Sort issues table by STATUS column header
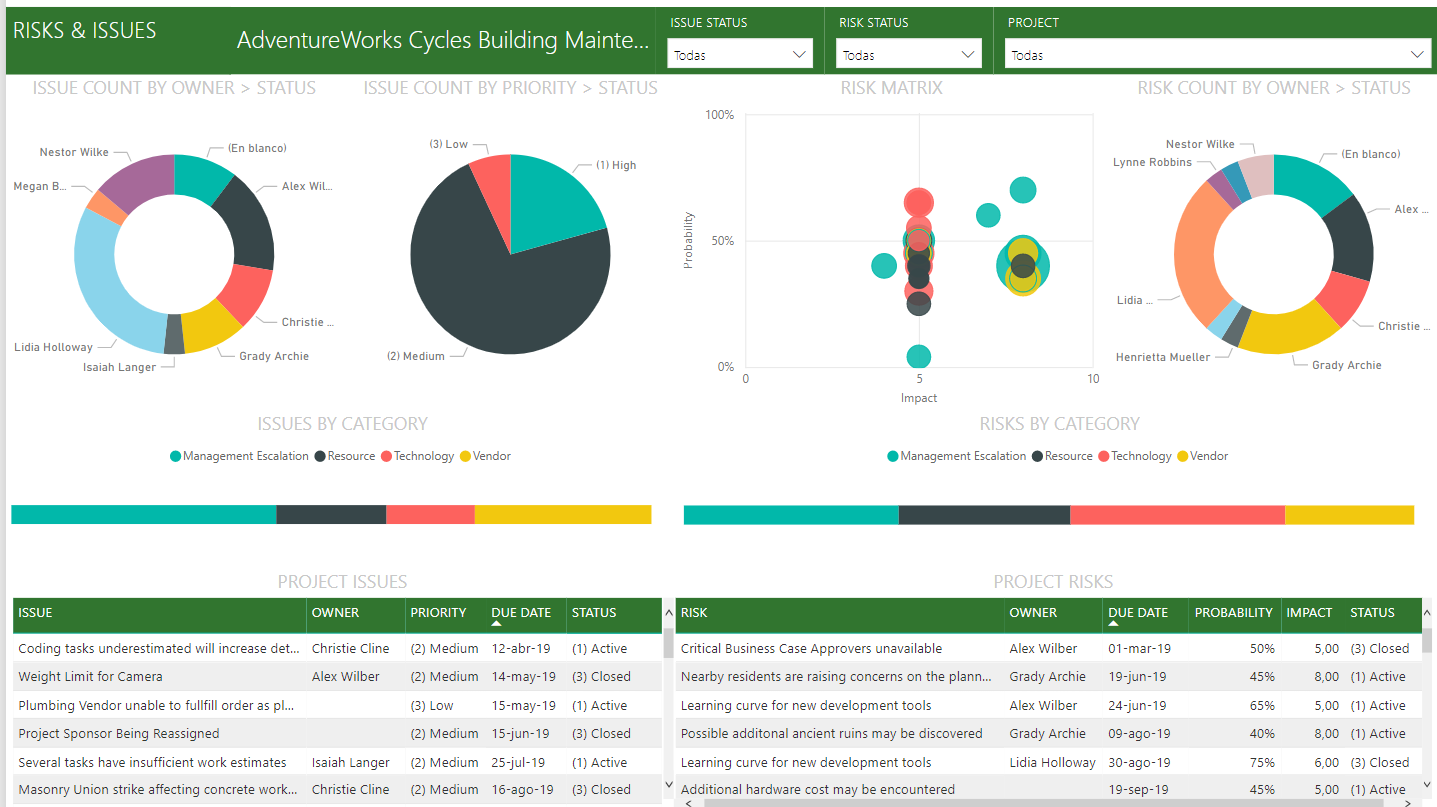This screenshot has width=1437, height=807. tap(613, 613)
